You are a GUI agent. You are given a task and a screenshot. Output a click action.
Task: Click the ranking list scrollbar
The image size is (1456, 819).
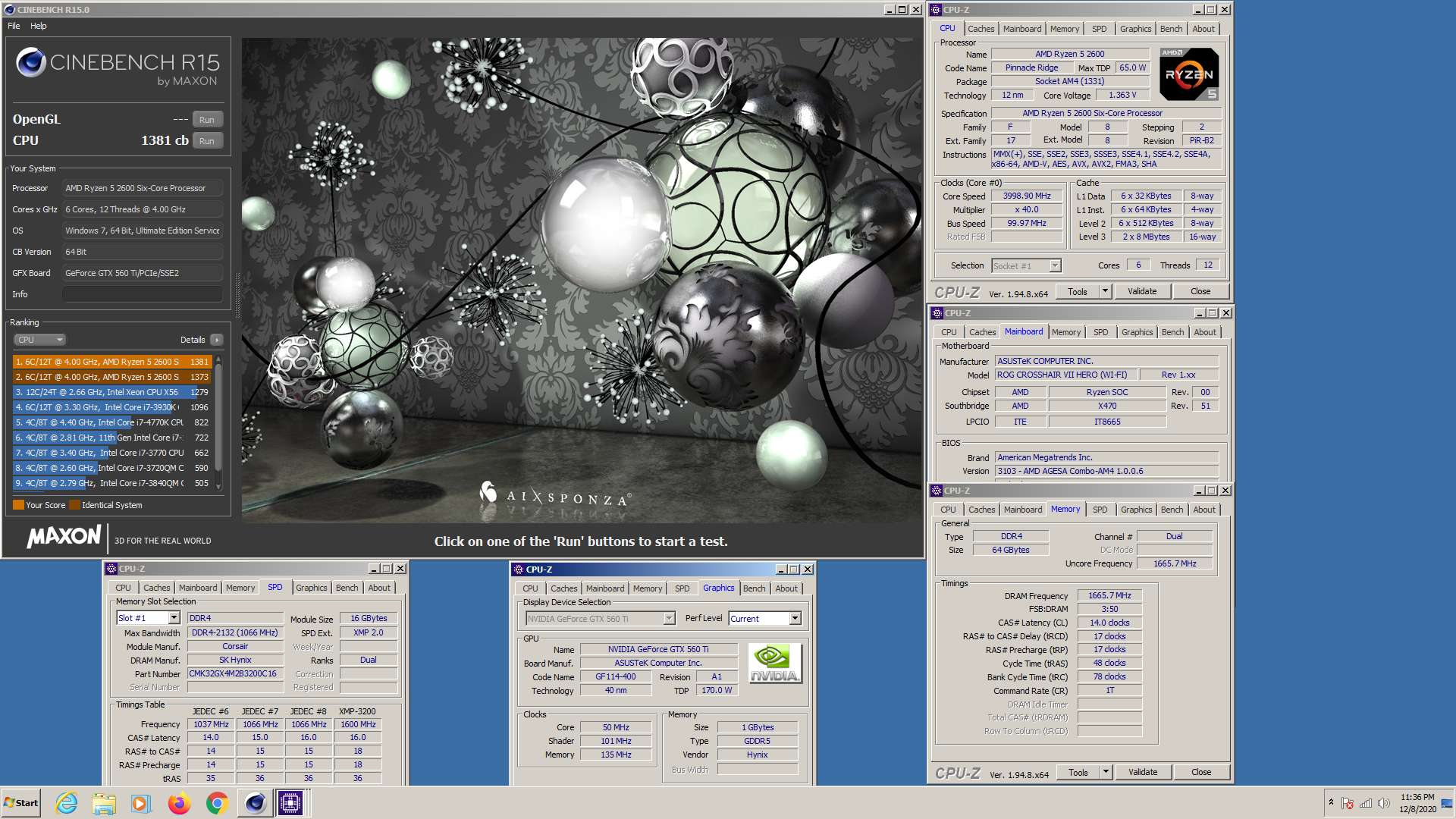pos(218,422)
